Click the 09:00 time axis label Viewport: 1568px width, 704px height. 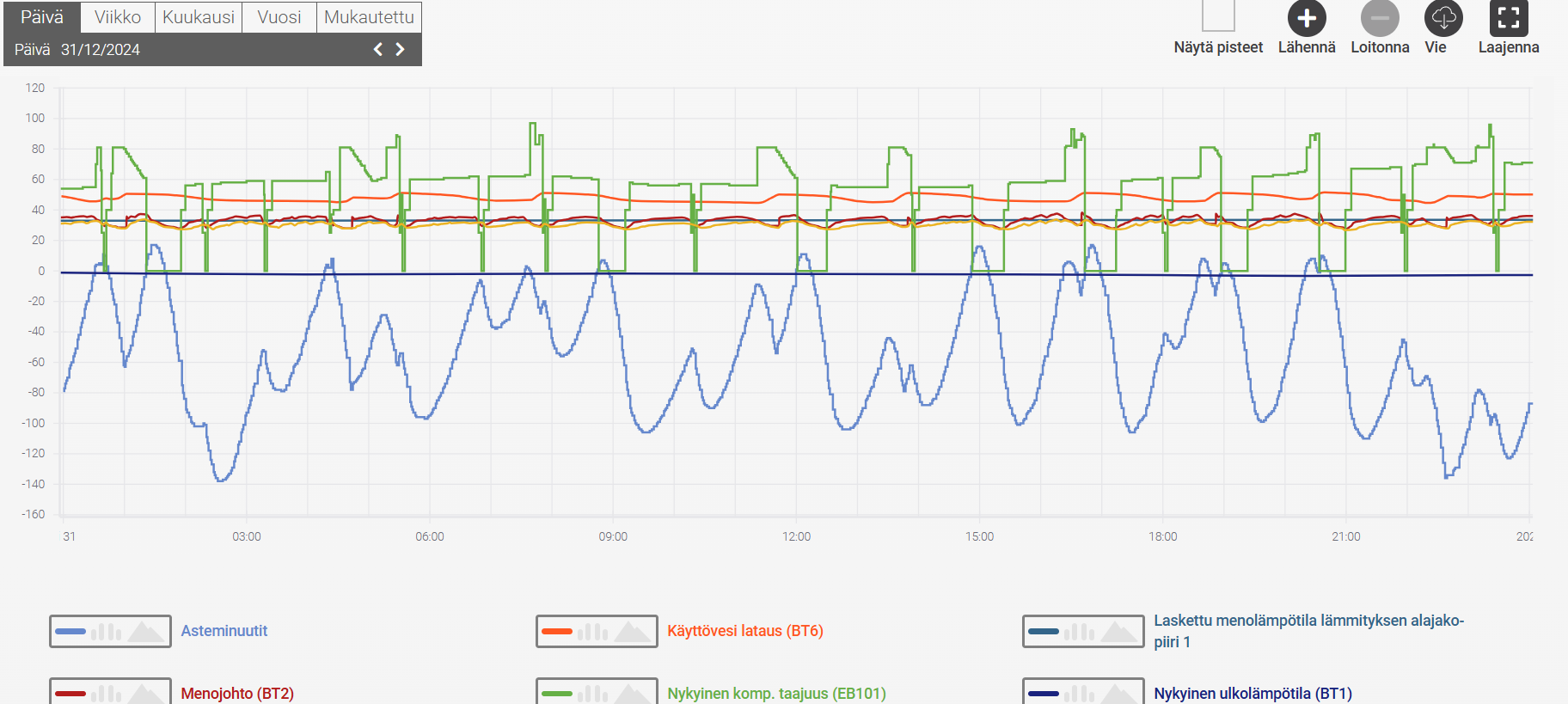[613, 536]
